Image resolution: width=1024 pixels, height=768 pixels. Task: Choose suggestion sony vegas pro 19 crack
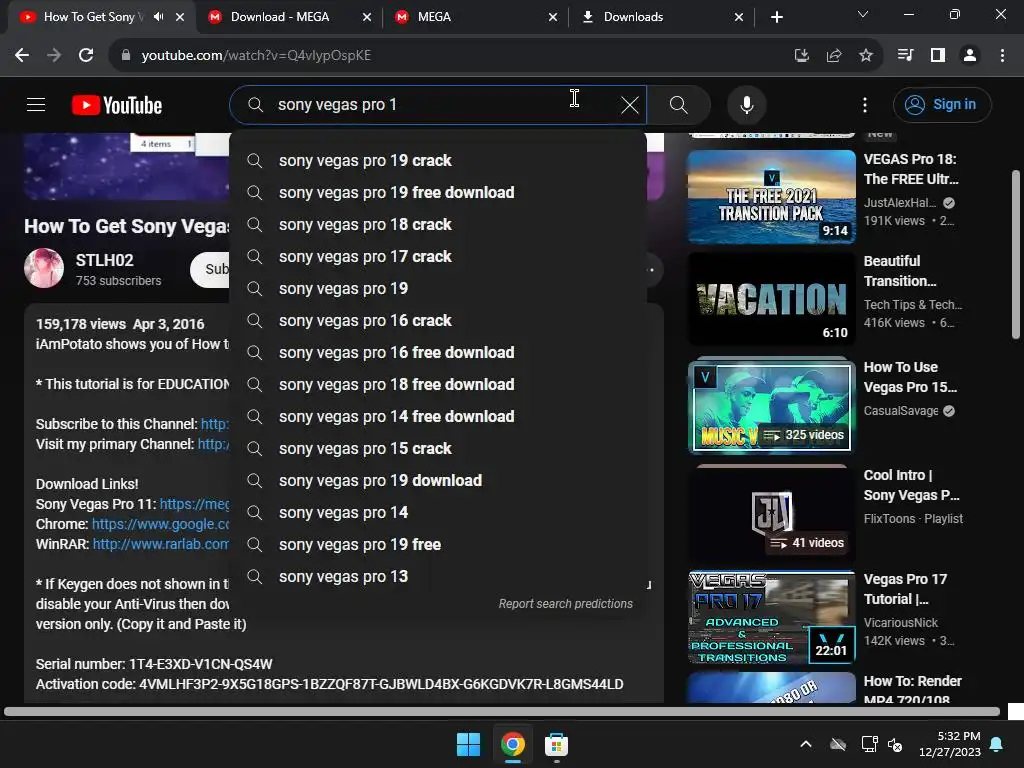[x=438, y=161]
